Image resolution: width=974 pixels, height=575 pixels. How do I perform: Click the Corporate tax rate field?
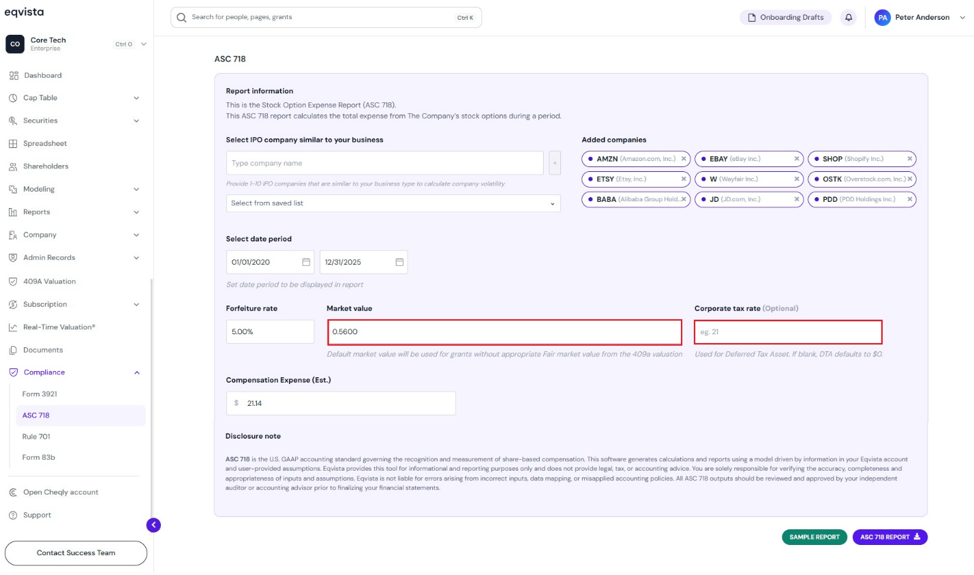pyautogui.click(x=788, y=332)
